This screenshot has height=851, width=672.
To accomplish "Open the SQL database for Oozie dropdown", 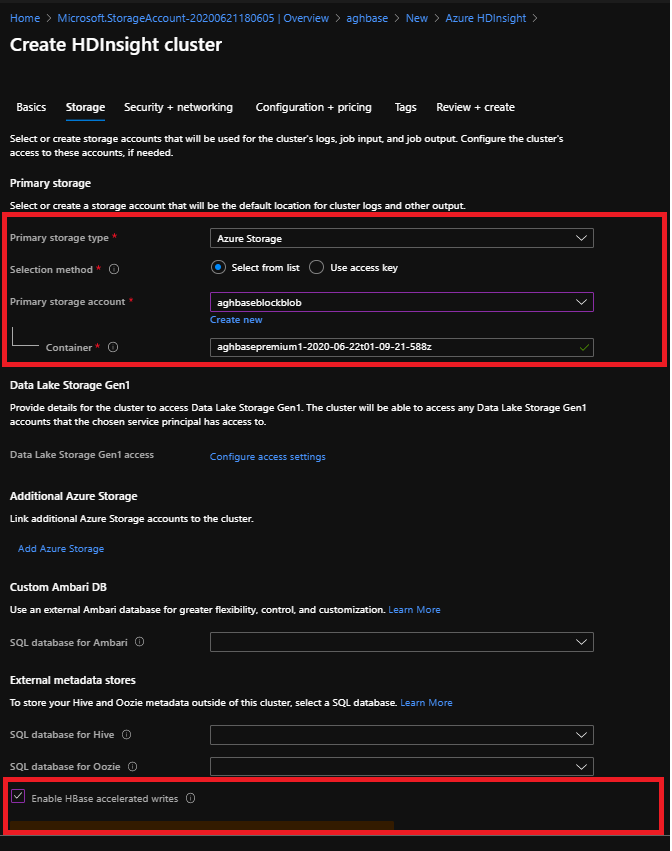I will click(x=580, y=767).
